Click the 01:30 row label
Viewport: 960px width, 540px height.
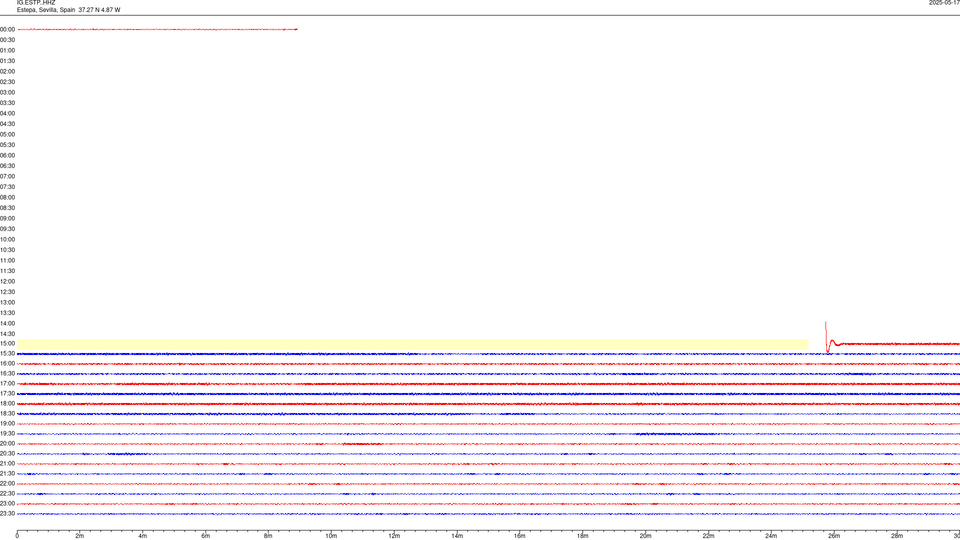click(7, 61)
